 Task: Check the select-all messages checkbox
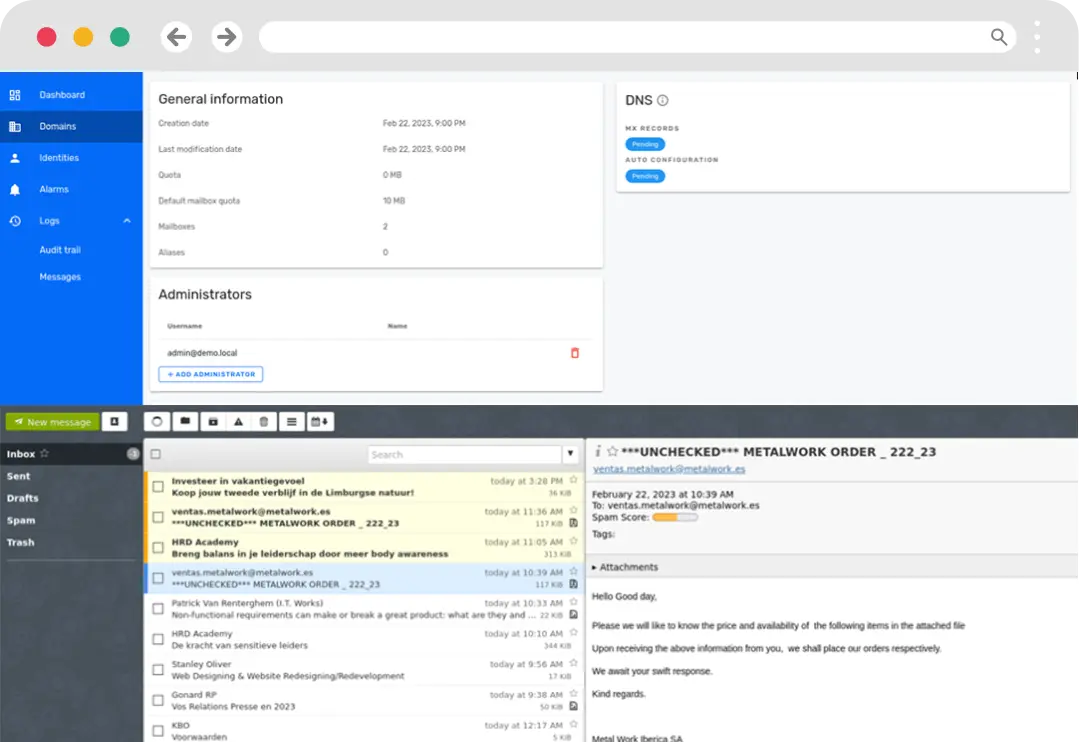pos(157,453)
